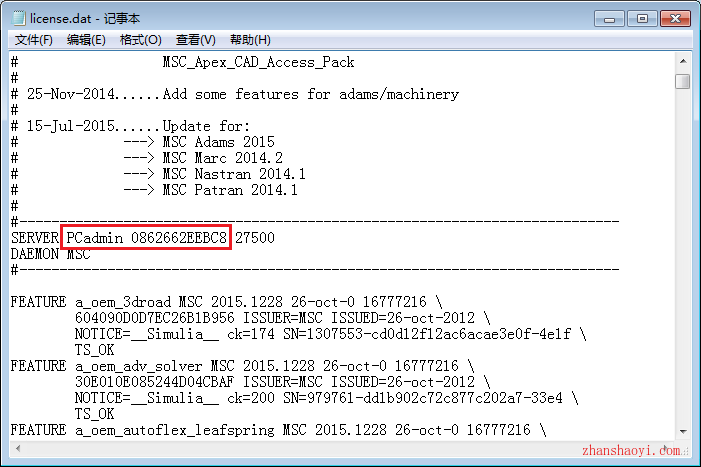Click vertical scrollbar up arrow
The image size is (701, 467).
point(683,61)
